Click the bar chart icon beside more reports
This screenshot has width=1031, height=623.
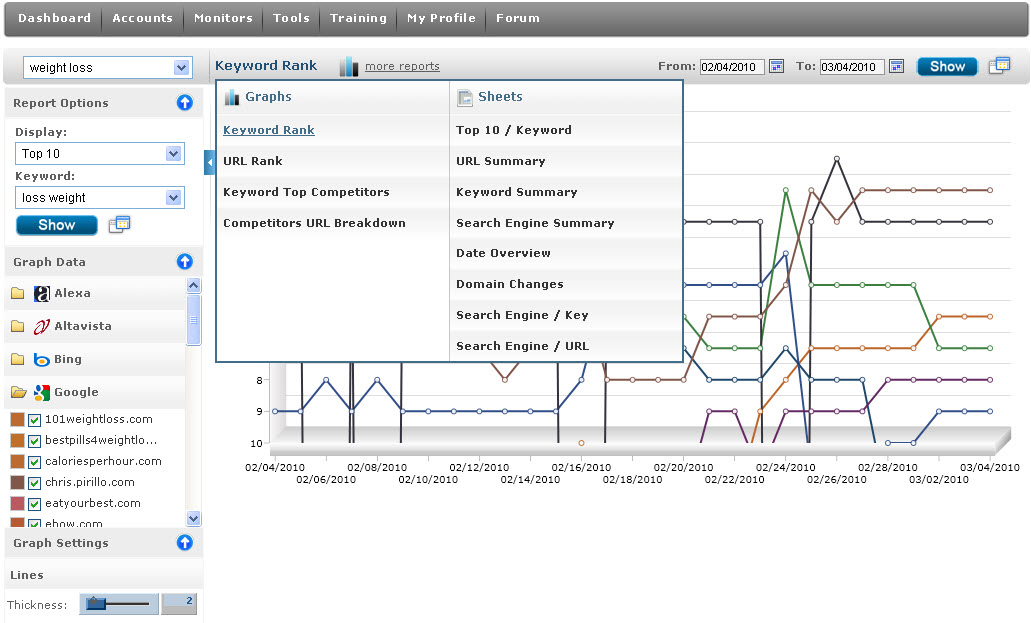pyautogui.click(x=348, y=66)
